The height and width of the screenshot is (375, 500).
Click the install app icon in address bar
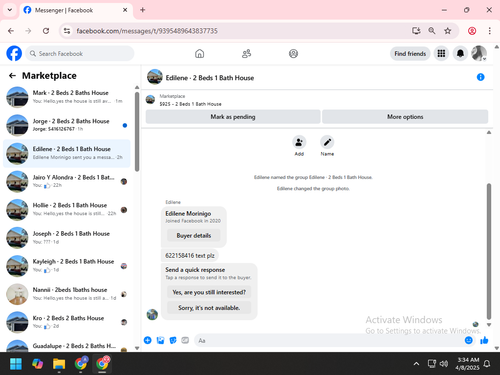coord(416,31)
